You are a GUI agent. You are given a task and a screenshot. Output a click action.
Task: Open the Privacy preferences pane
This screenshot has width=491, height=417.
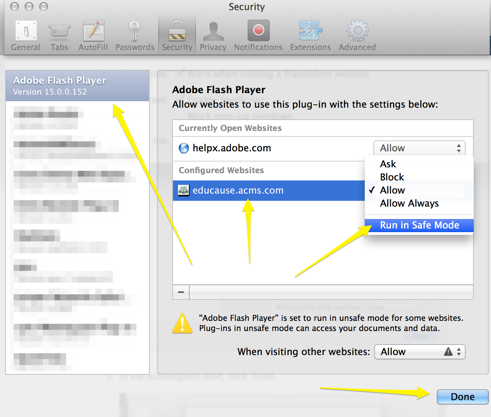(213, 36)
